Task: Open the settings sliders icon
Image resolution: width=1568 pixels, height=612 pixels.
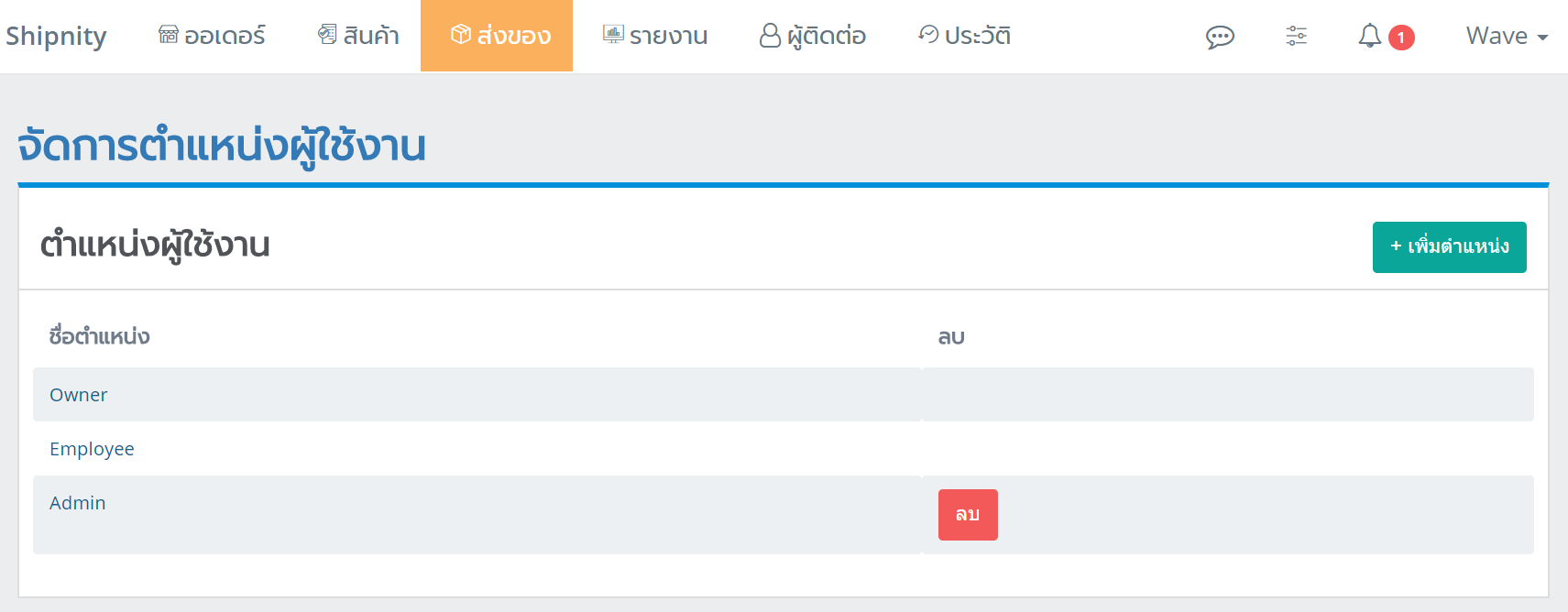Action: coord(1296,36)
